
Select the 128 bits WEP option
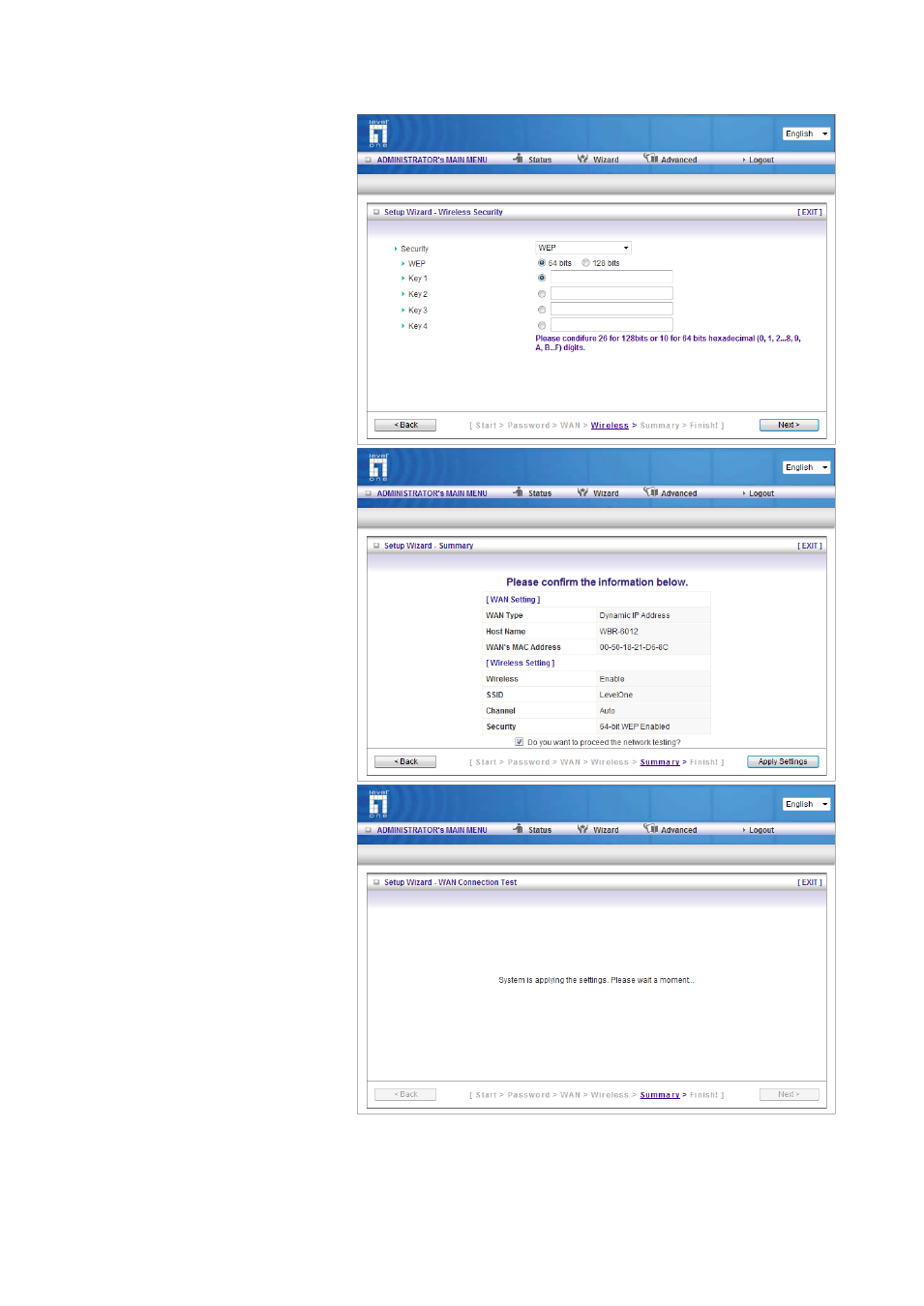click(585, 263)
